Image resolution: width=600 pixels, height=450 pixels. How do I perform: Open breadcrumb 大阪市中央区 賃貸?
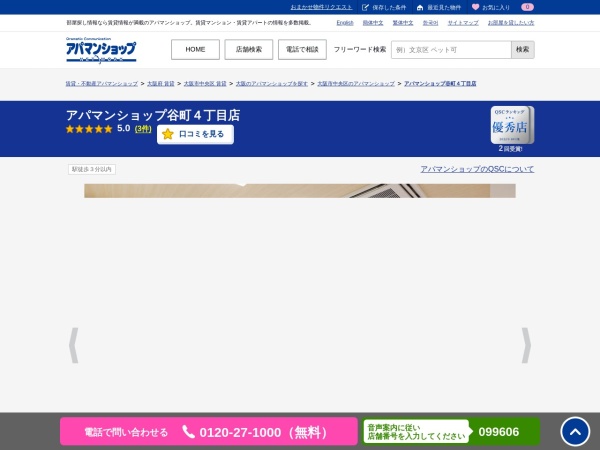click(205, 83)
